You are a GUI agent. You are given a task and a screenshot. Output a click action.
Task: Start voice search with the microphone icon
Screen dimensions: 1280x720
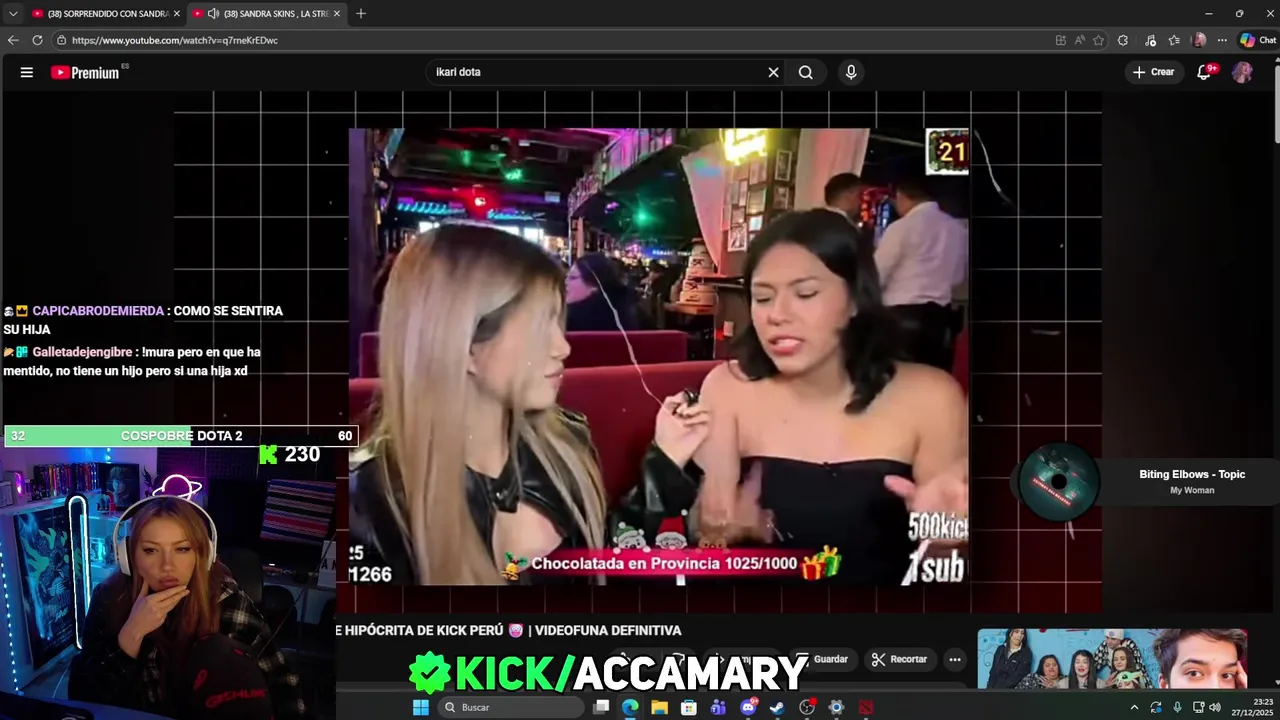click(x=851, y=72)
